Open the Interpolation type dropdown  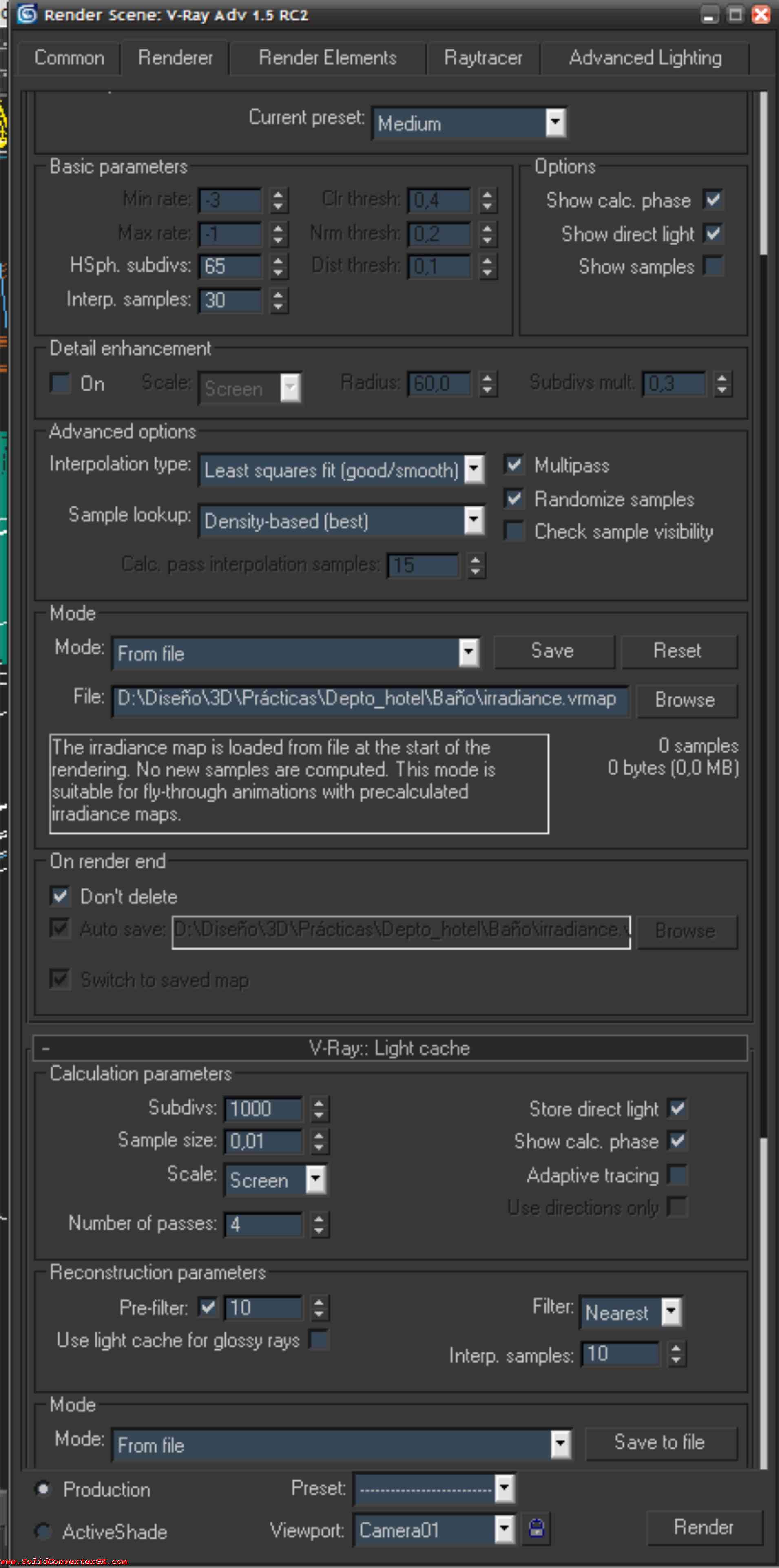(342, 470)
